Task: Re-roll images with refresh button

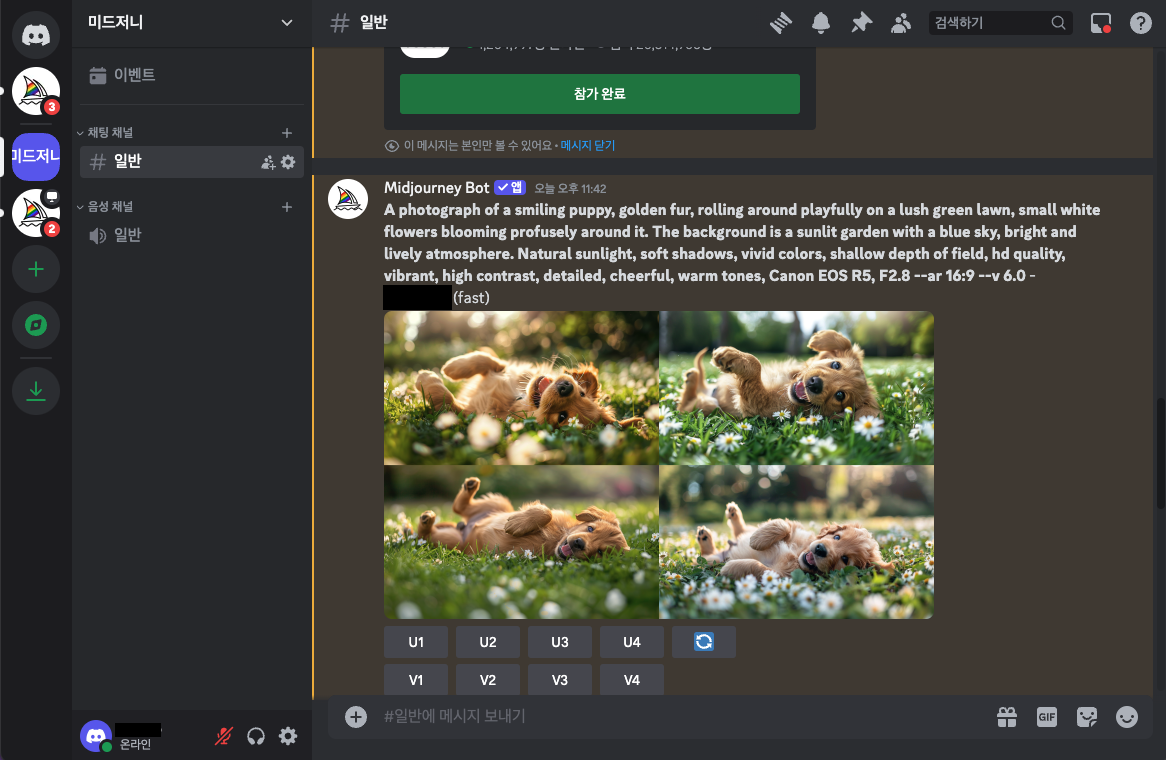Action: coord(703,642)
